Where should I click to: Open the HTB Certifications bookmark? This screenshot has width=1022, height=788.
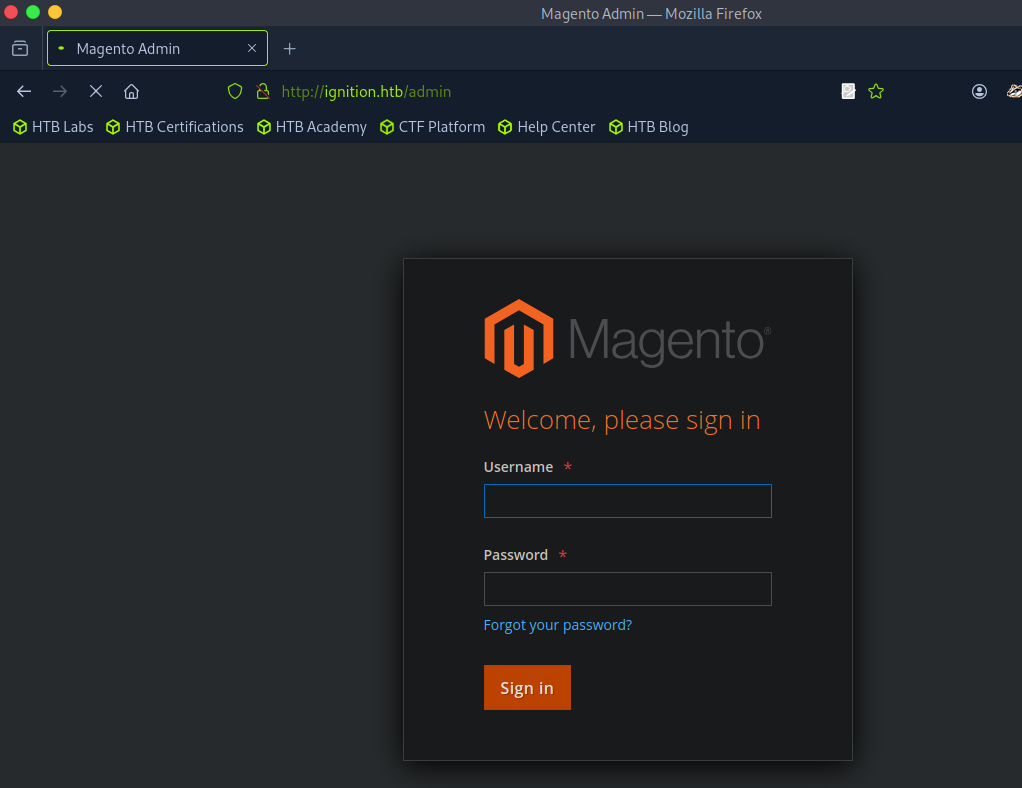(175, 127)
